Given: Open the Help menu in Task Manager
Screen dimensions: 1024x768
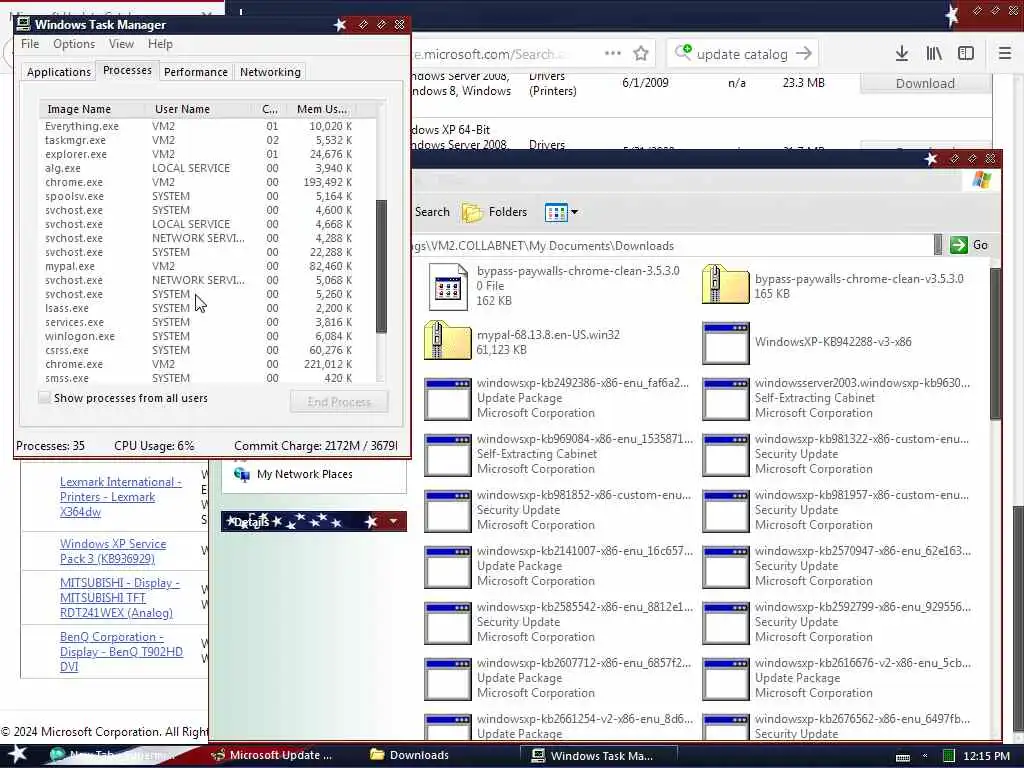Looking at the screenshot, I should (x=160, y=44).
